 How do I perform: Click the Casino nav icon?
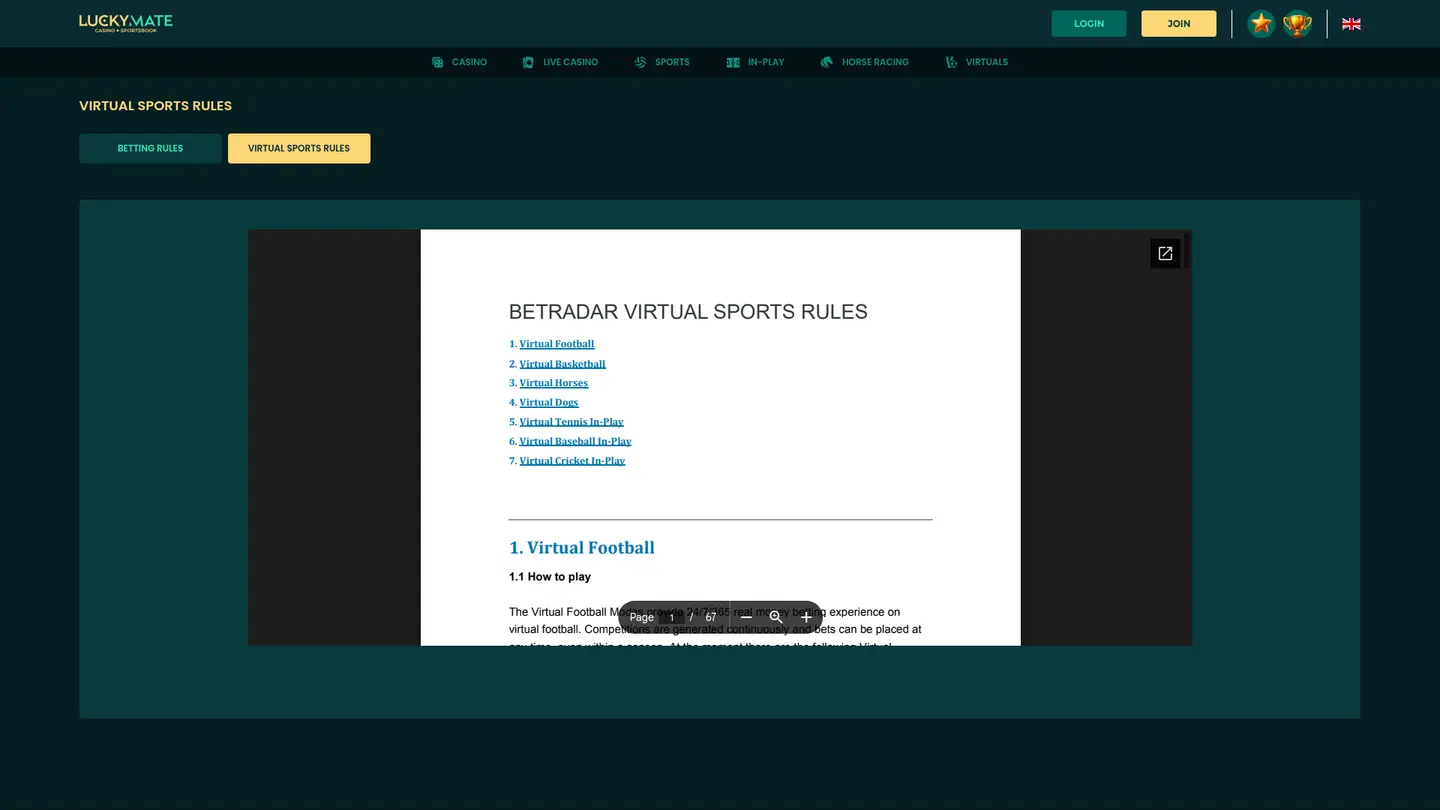click(438, 62)
